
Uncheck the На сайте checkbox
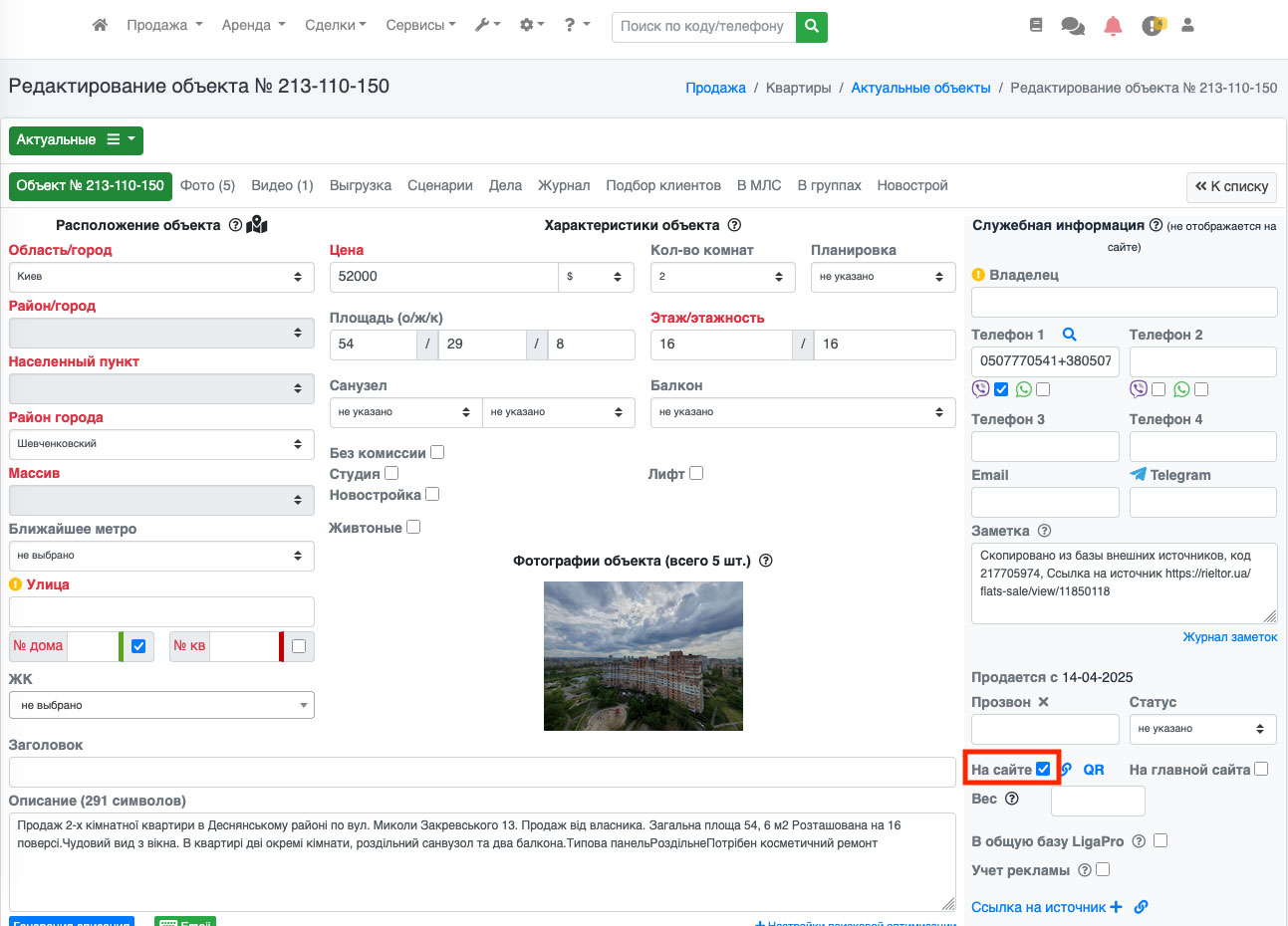(1043, 769)
